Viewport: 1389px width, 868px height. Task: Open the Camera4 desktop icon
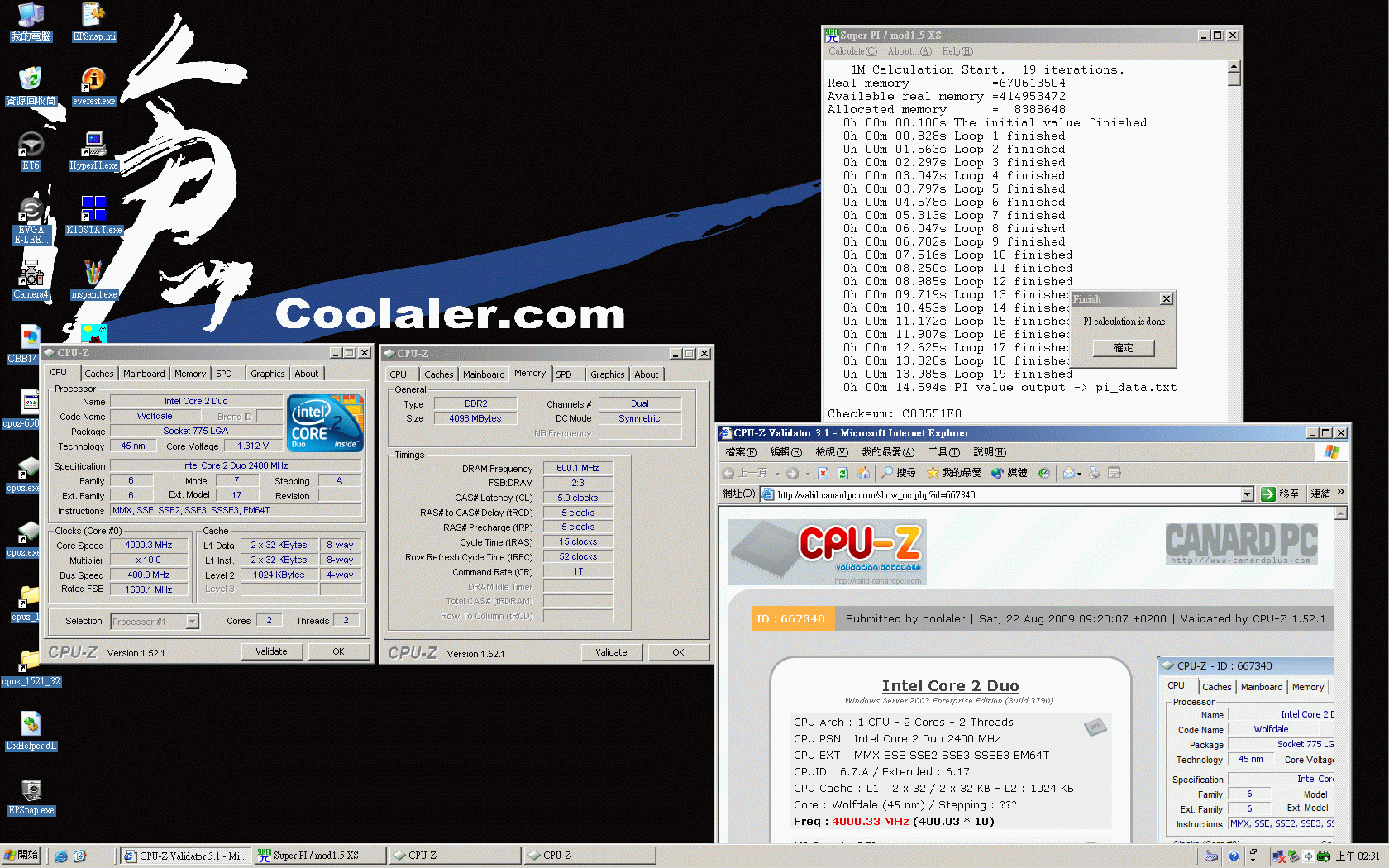[31, 279]
